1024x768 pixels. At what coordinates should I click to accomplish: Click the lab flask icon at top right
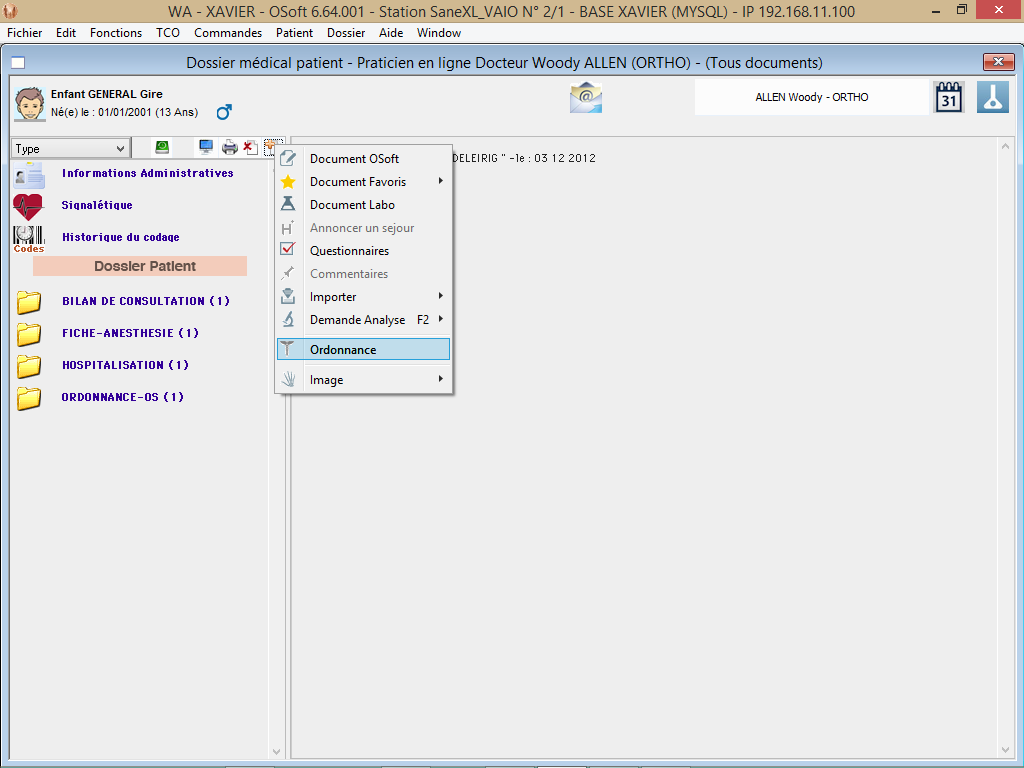coord(993,97)
